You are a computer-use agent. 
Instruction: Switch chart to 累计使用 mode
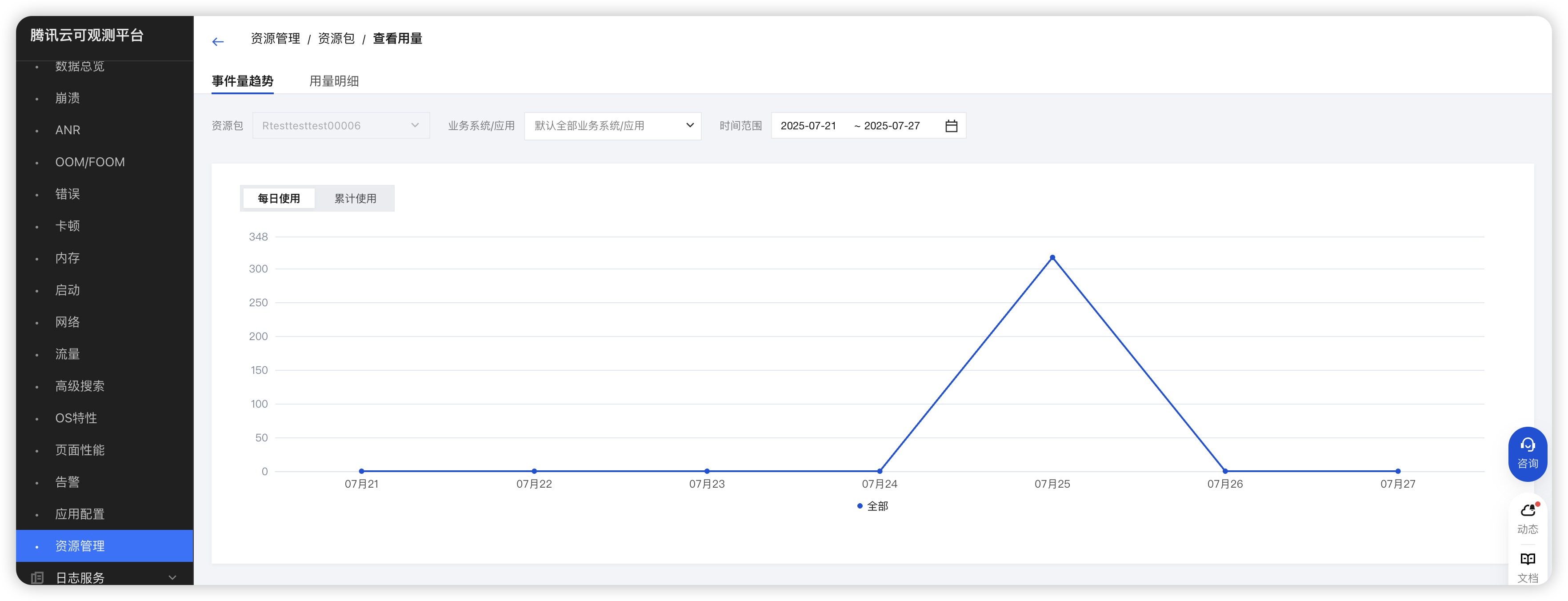pos(355,199)
